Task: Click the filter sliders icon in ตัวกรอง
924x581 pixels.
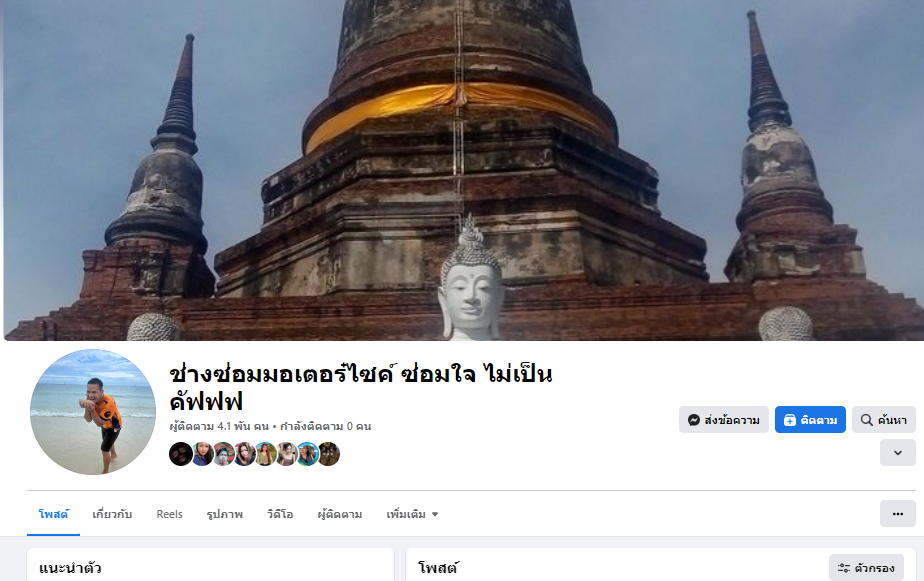Action: point(844,568)
